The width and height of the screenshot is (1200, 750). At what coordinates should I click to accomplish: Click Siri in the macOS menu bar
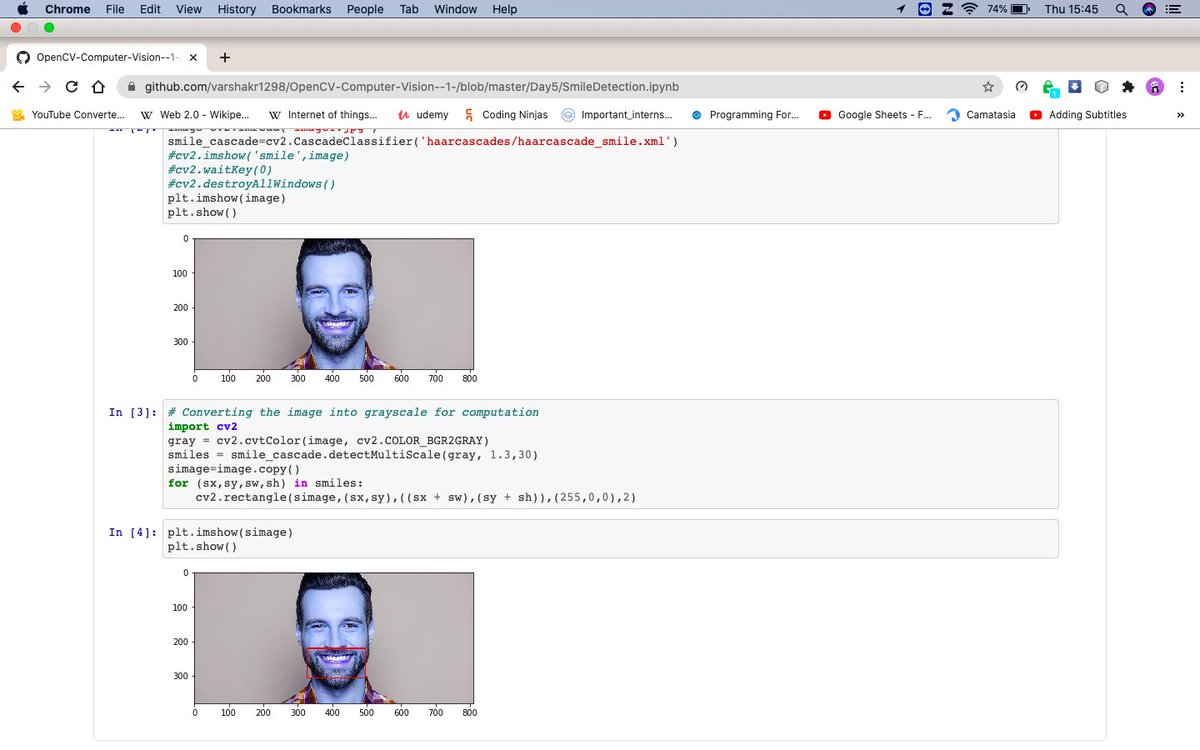(x=1146, y=9)
